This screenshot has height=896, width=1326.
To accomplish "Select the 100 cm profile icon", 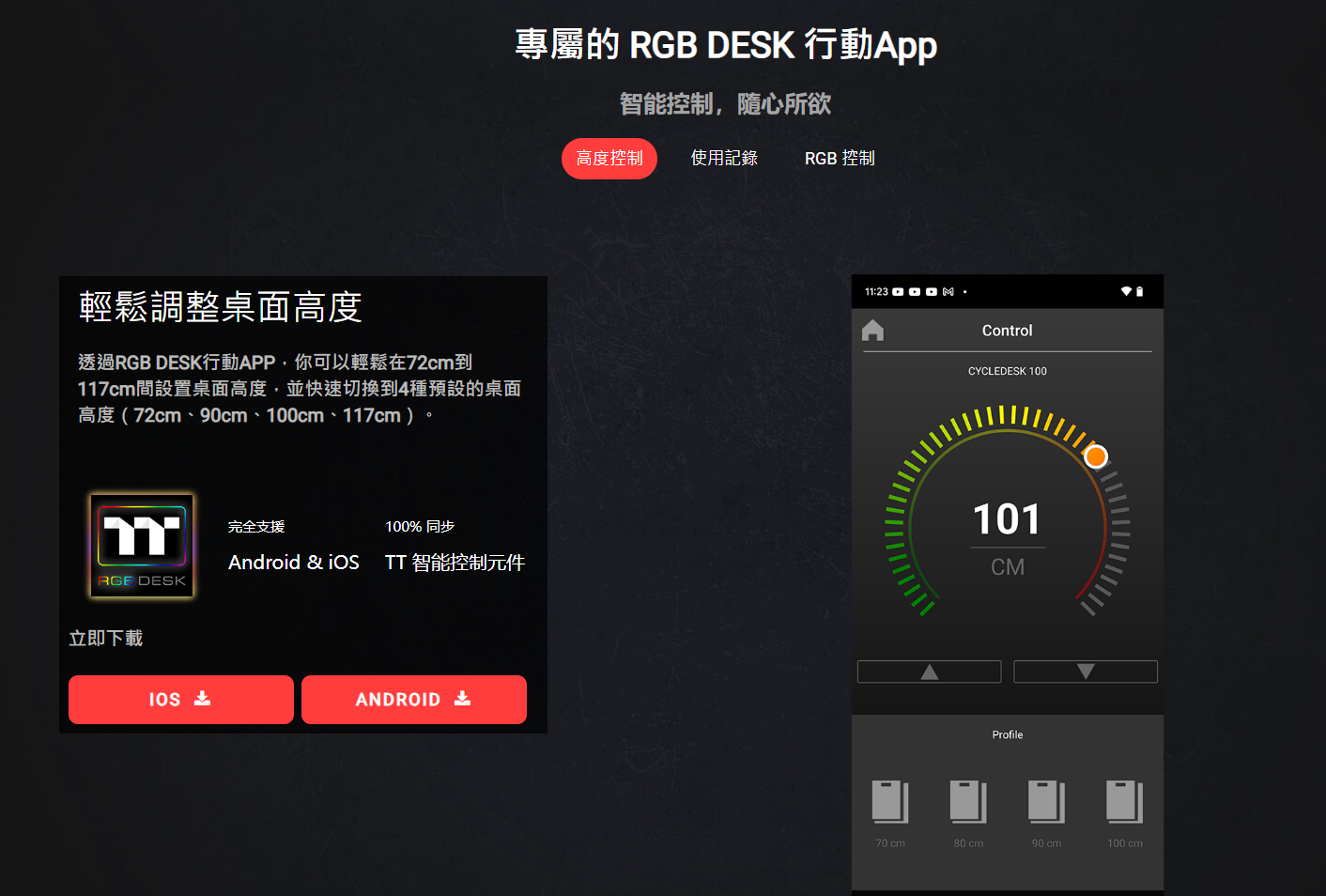I will point(1125,802).
